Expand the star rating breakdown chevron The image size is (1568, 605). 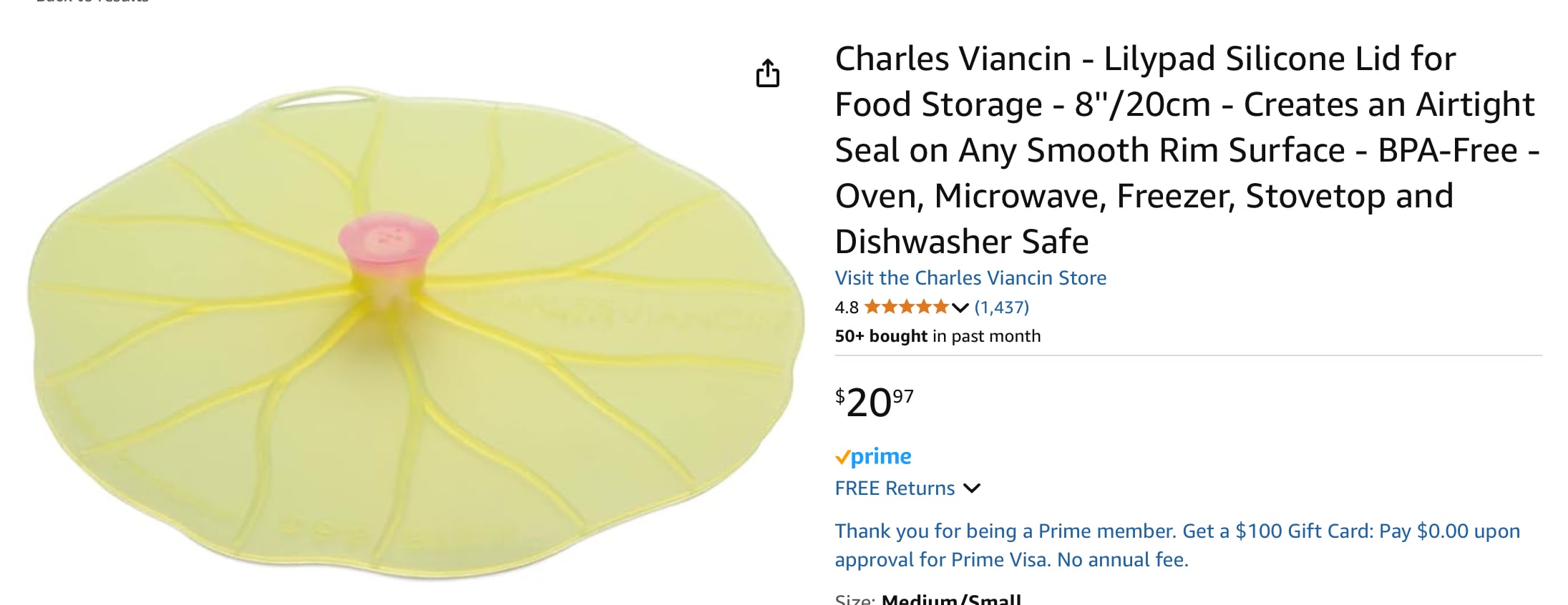click(x=960, y=308)
